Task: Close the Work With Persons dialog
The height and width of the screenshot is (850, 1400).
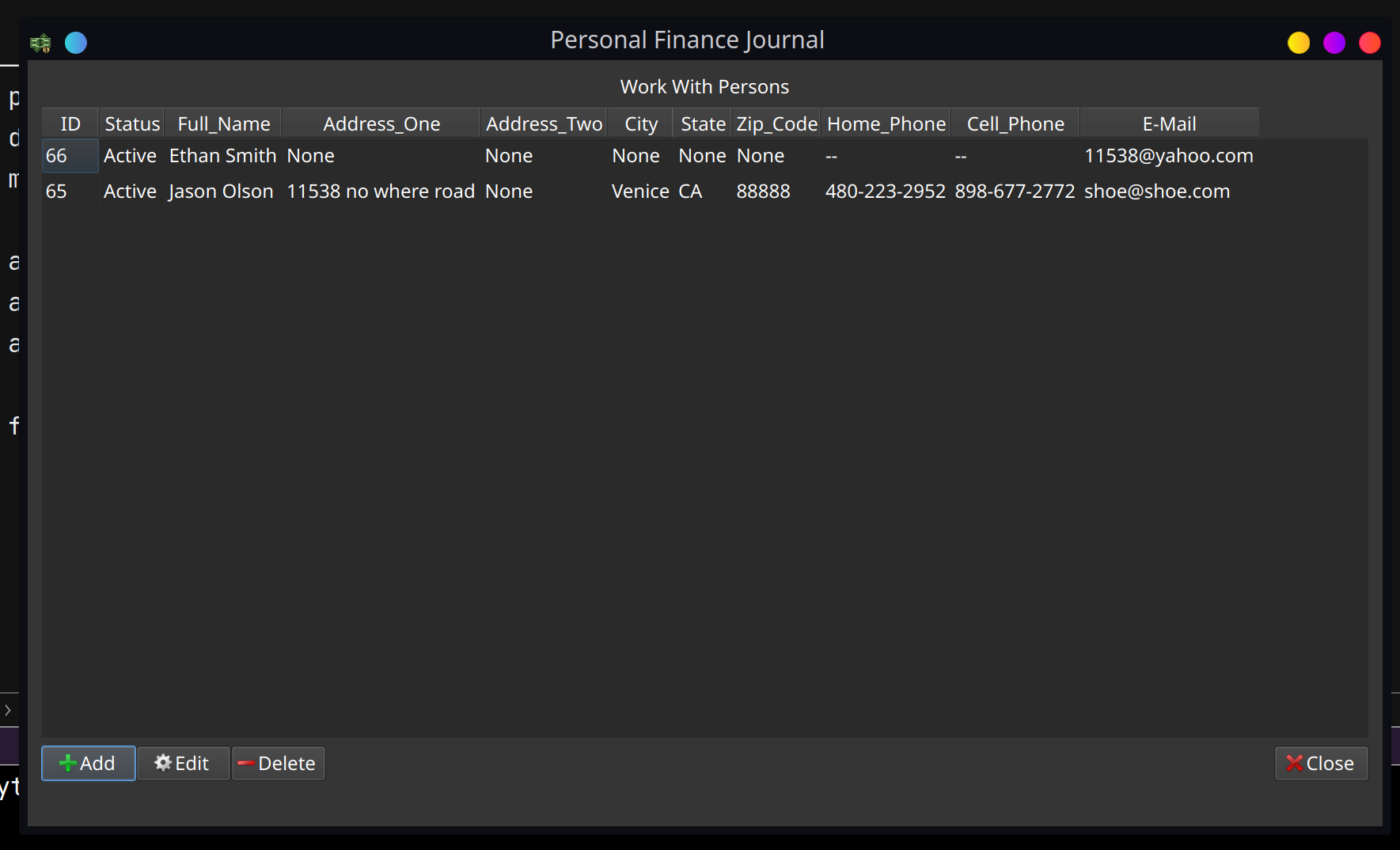Action: pos(1320,763)
